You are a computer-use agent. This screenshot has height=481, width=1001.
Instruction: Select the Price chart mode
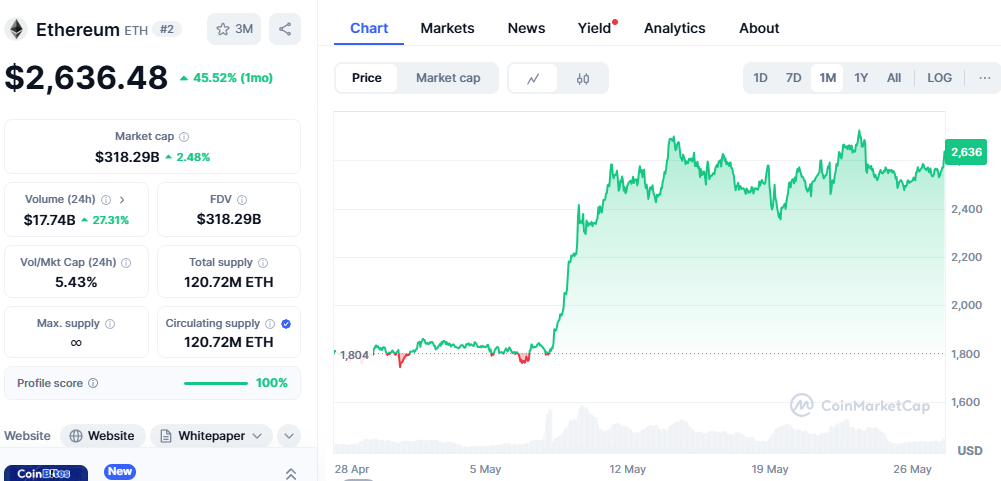click(366, 78)
